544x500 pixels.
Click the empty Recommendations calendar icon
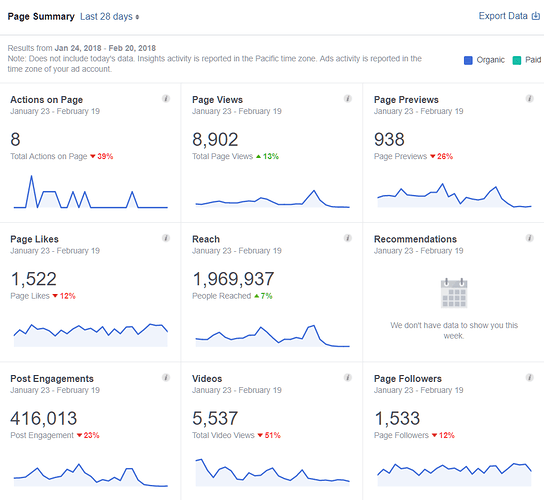coord(454,293)
